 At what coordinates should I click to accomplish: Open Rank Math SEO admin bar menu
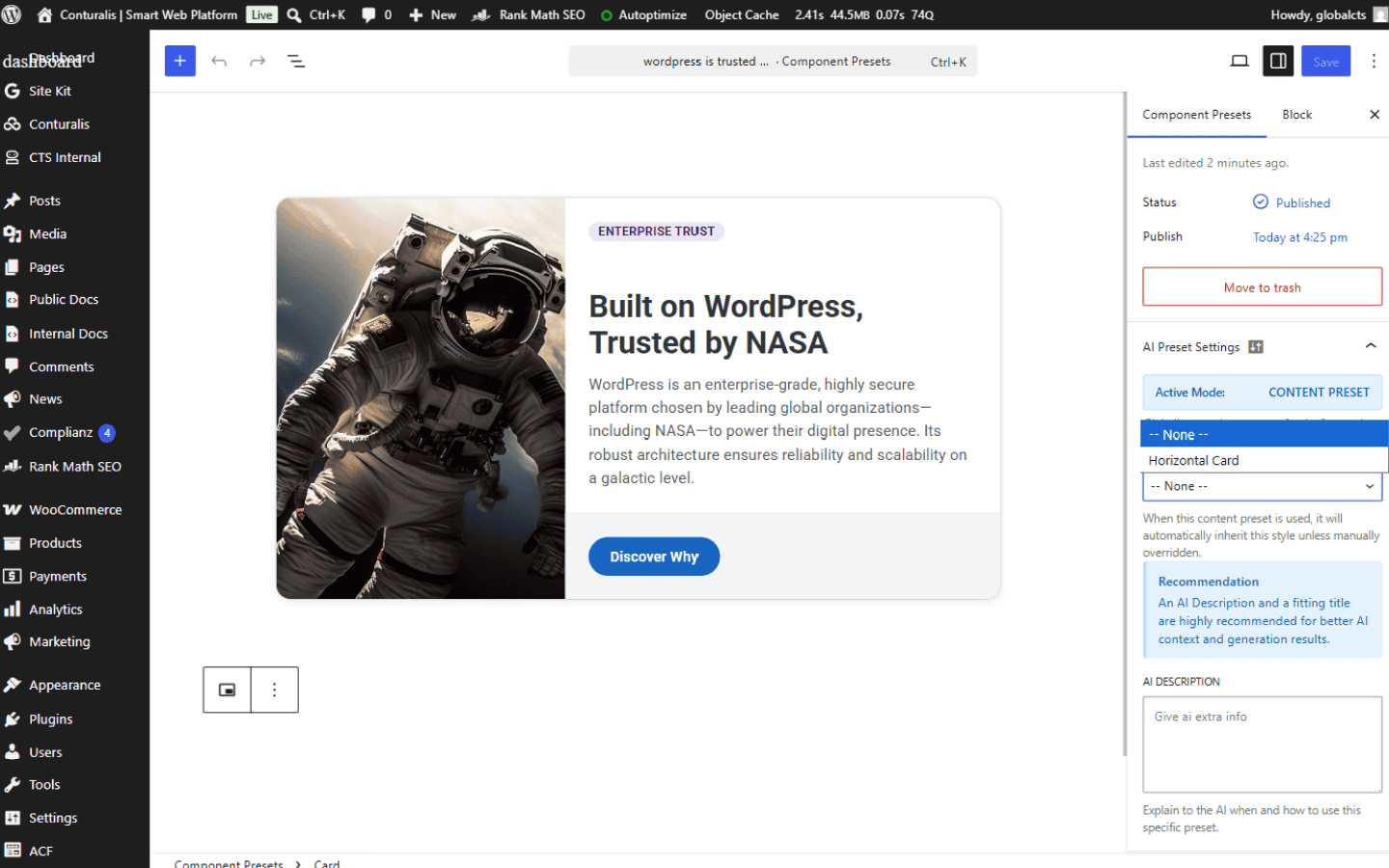click(529, 14)
